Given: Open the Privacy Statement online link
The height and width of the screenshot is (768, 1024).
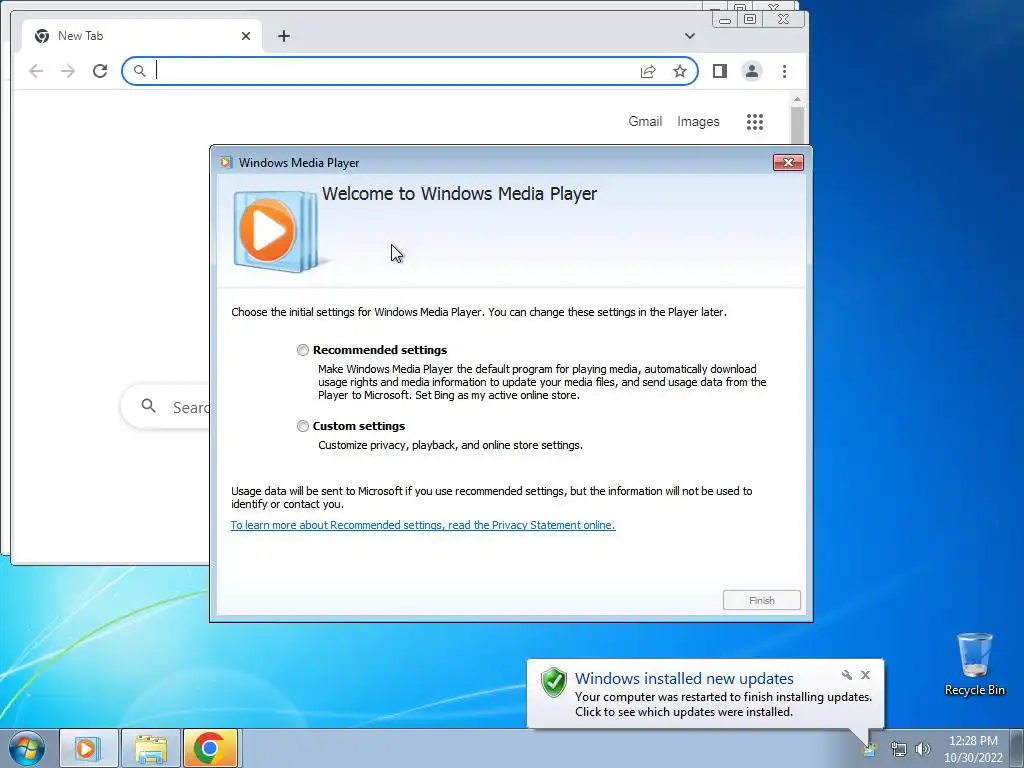Looking at the screenshot, I should pos(423,525).
